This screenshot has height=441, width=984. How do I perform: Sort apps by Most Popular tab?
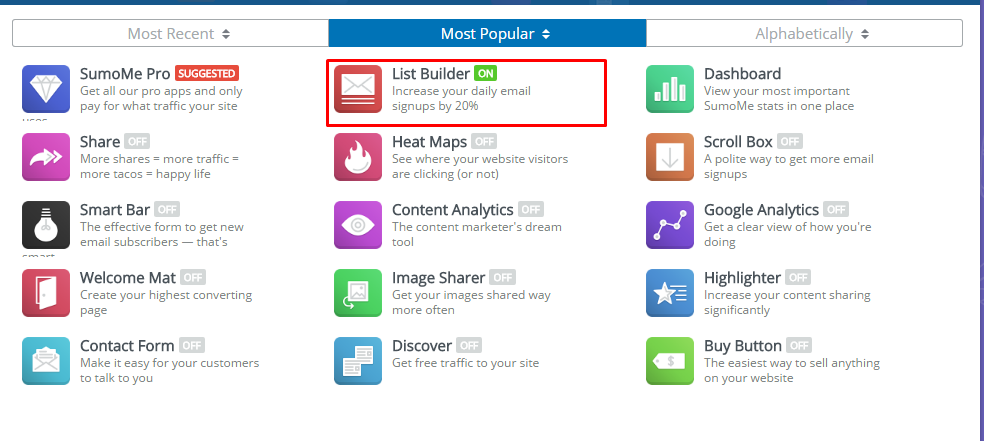tap(487, 33)
